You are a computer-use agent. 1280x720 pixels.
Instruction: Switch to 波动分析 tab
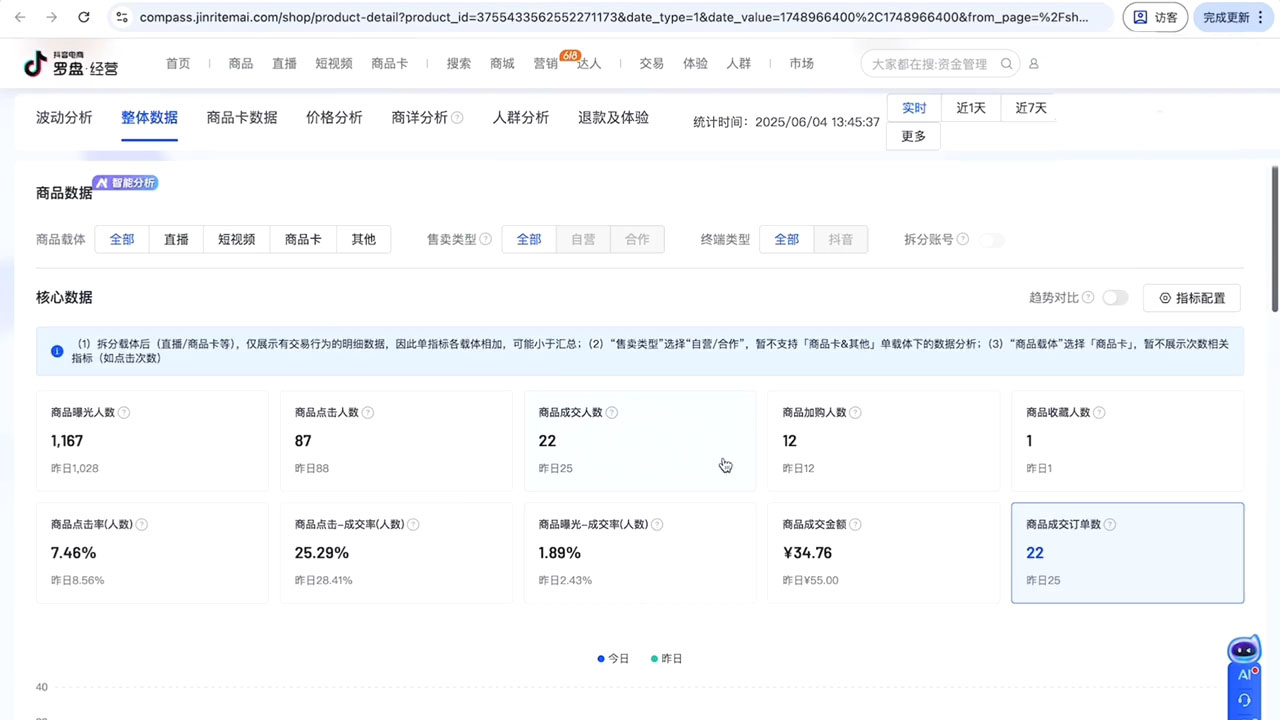[64, 118]
